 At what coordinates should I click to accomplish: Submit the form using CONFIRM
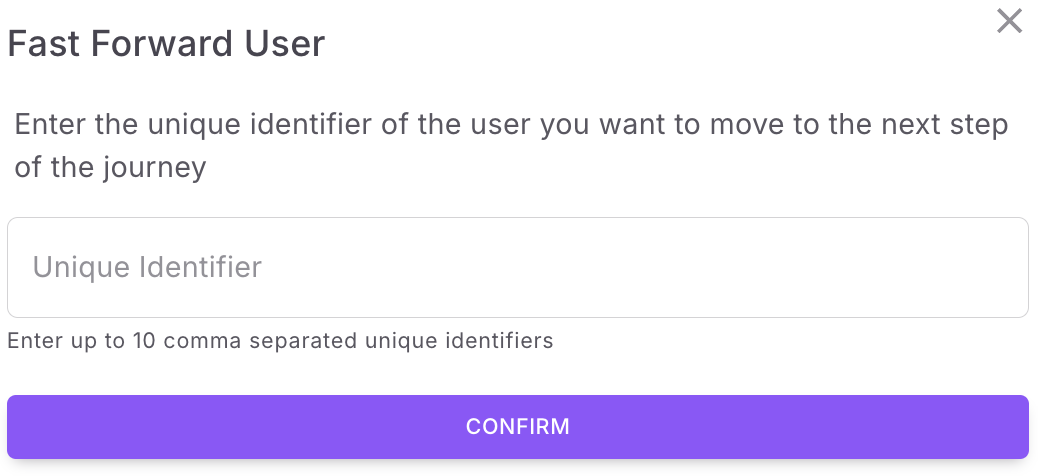(x=518, y=426)
